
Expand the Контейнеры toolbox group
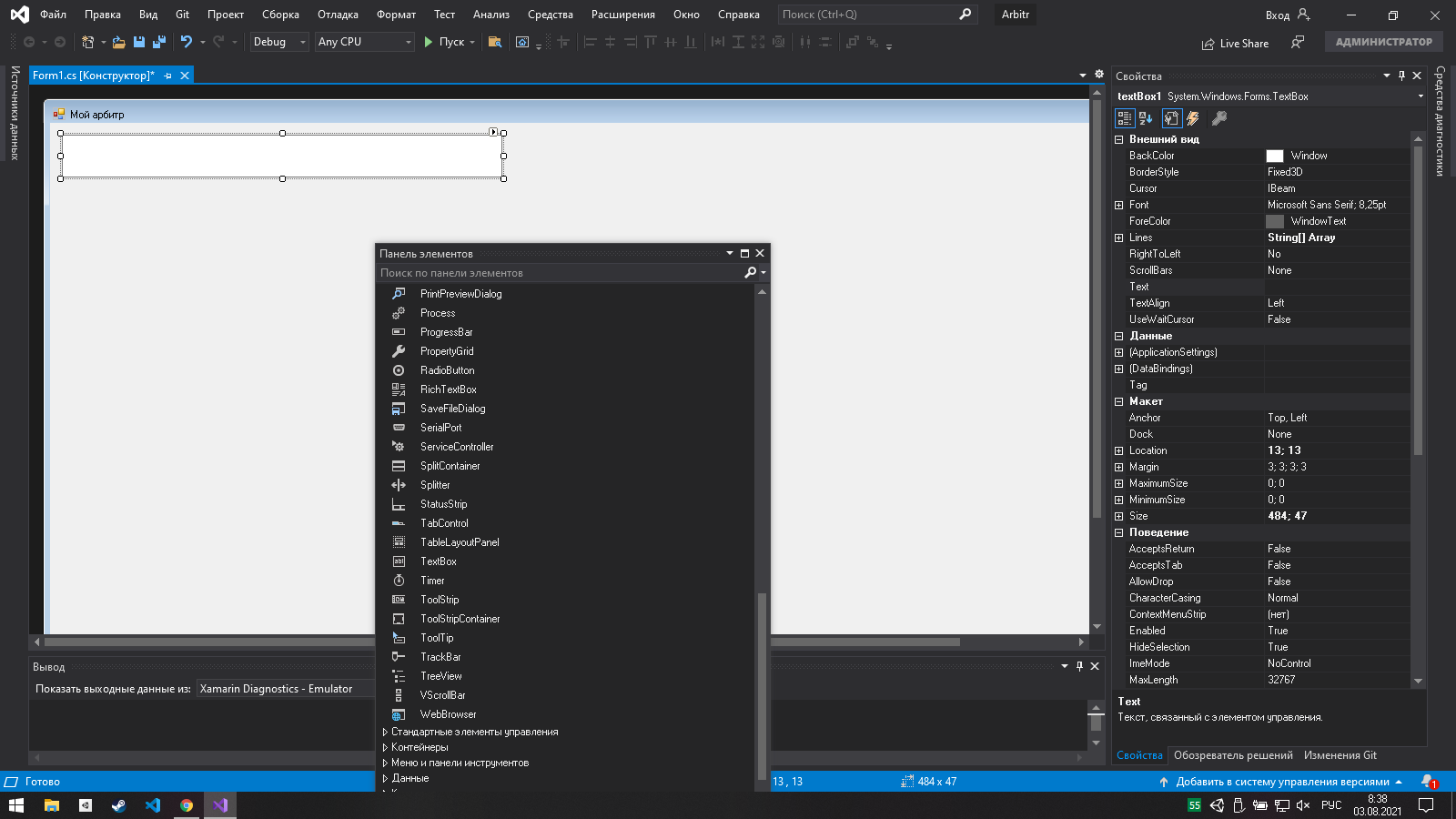coord(385,747)
